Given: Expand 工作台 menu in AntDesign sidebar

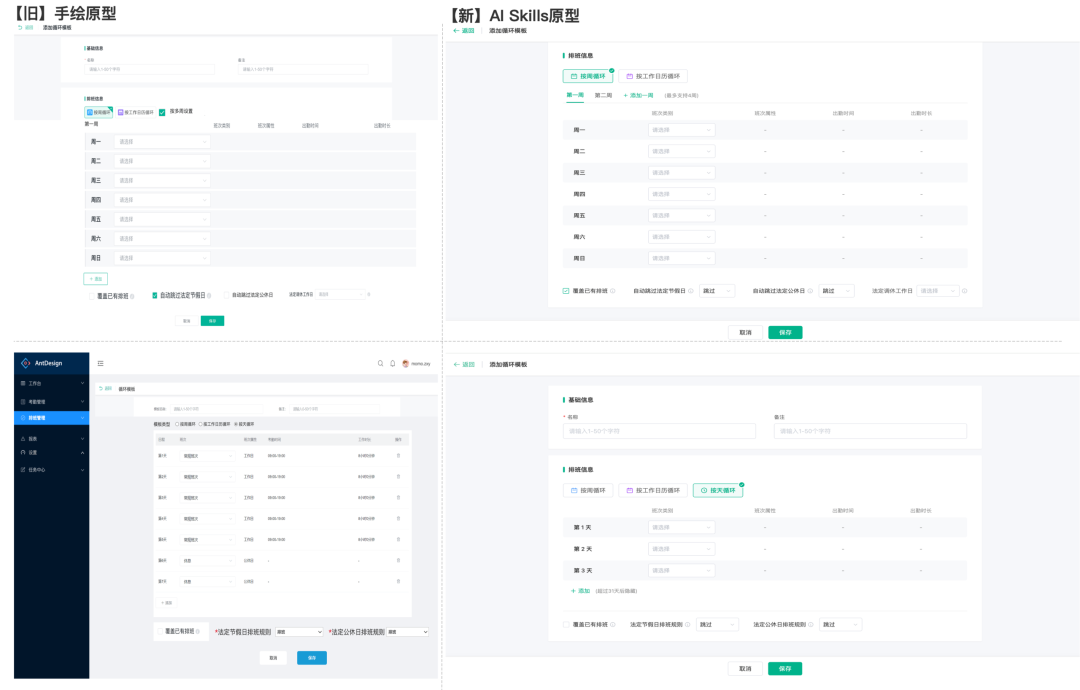Looking at the screenshot, I should point(51,383).
